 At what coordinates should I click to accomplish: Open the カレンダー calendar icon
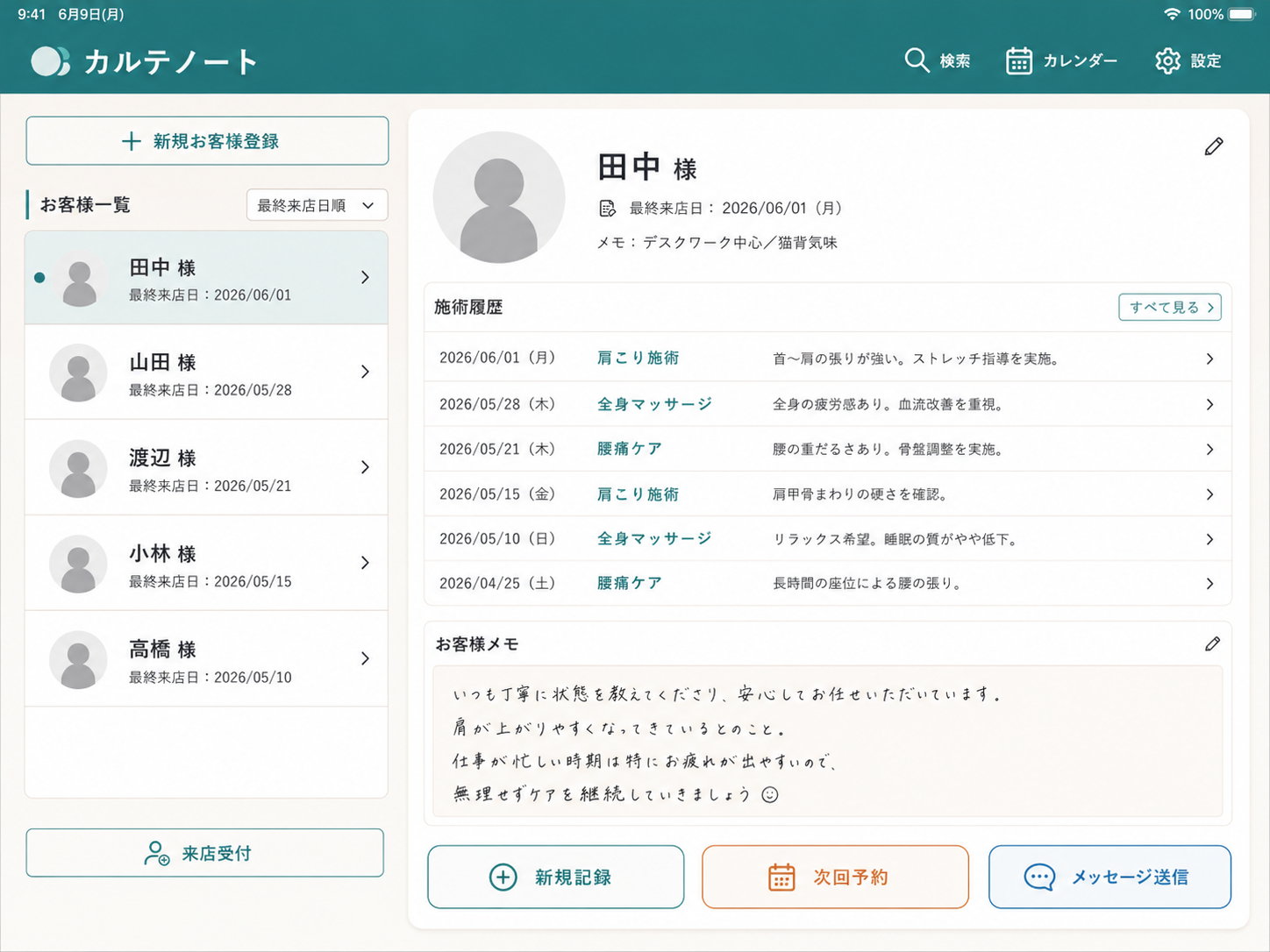1018,60
